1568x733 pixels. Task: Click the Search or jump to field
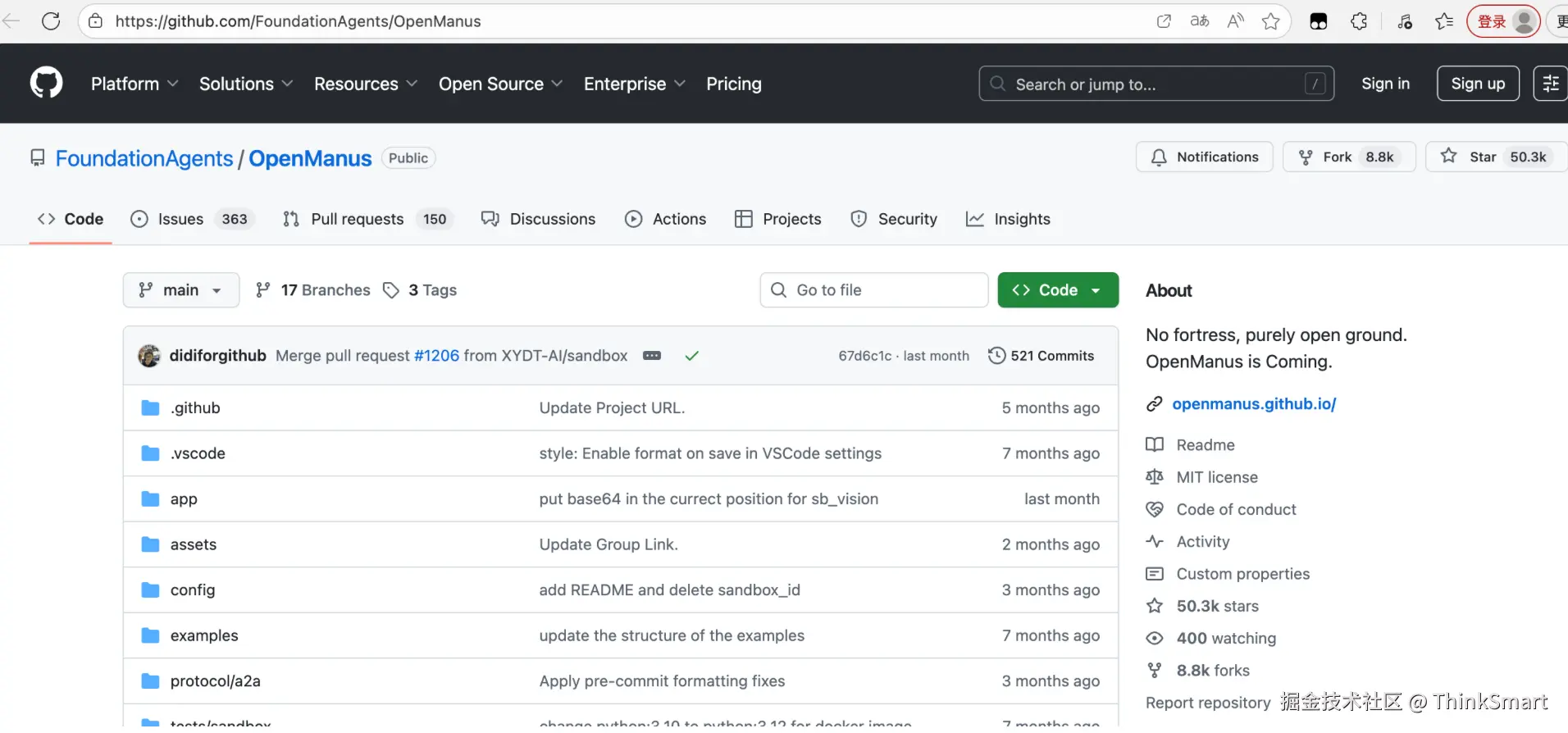1155,84
